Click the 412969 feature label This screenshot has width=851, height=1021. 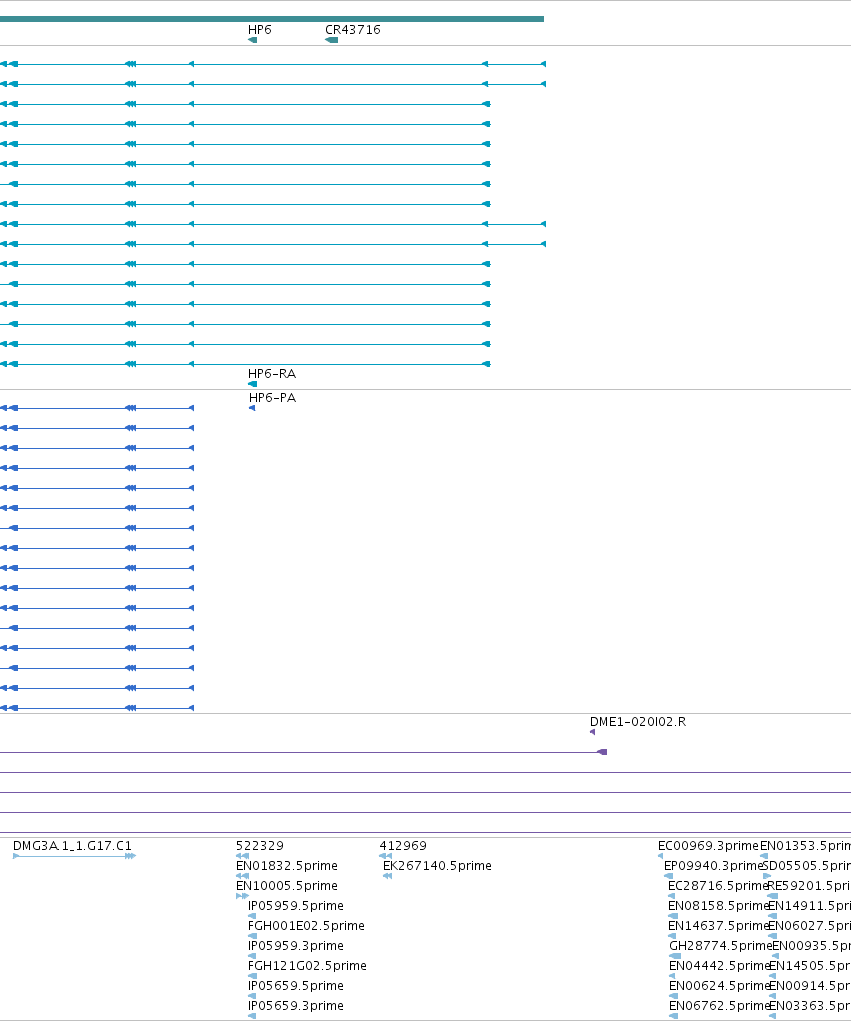coord(403,846)
